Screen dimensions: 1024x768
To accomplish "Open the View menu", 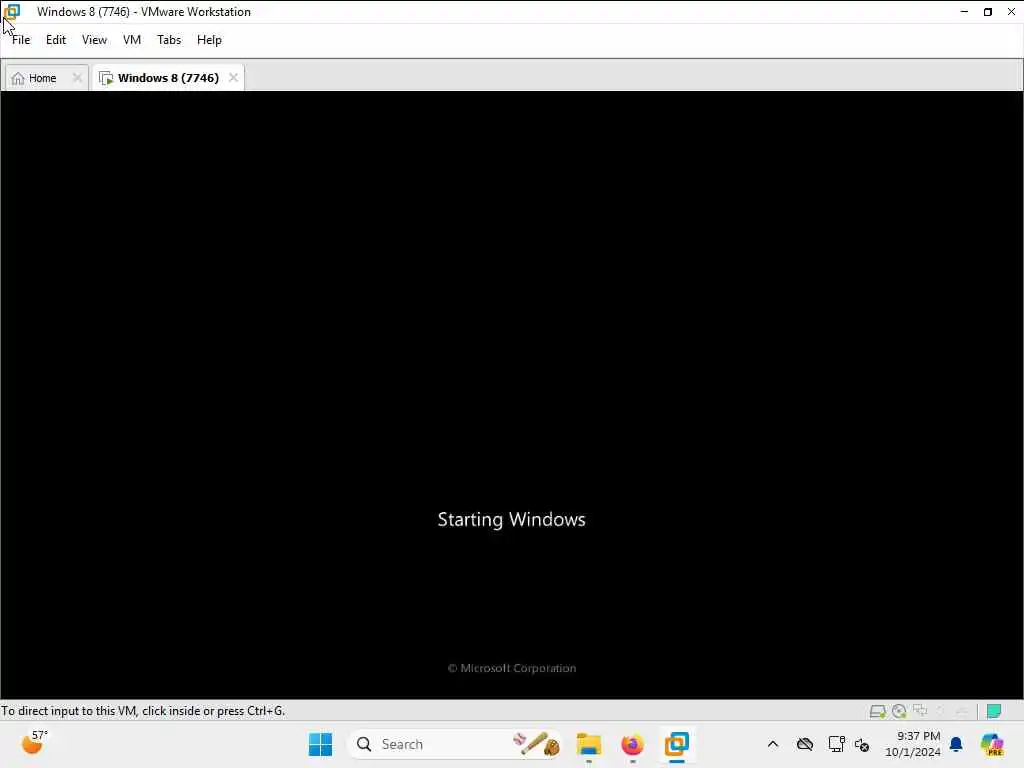I will click(x=94, y=40).
